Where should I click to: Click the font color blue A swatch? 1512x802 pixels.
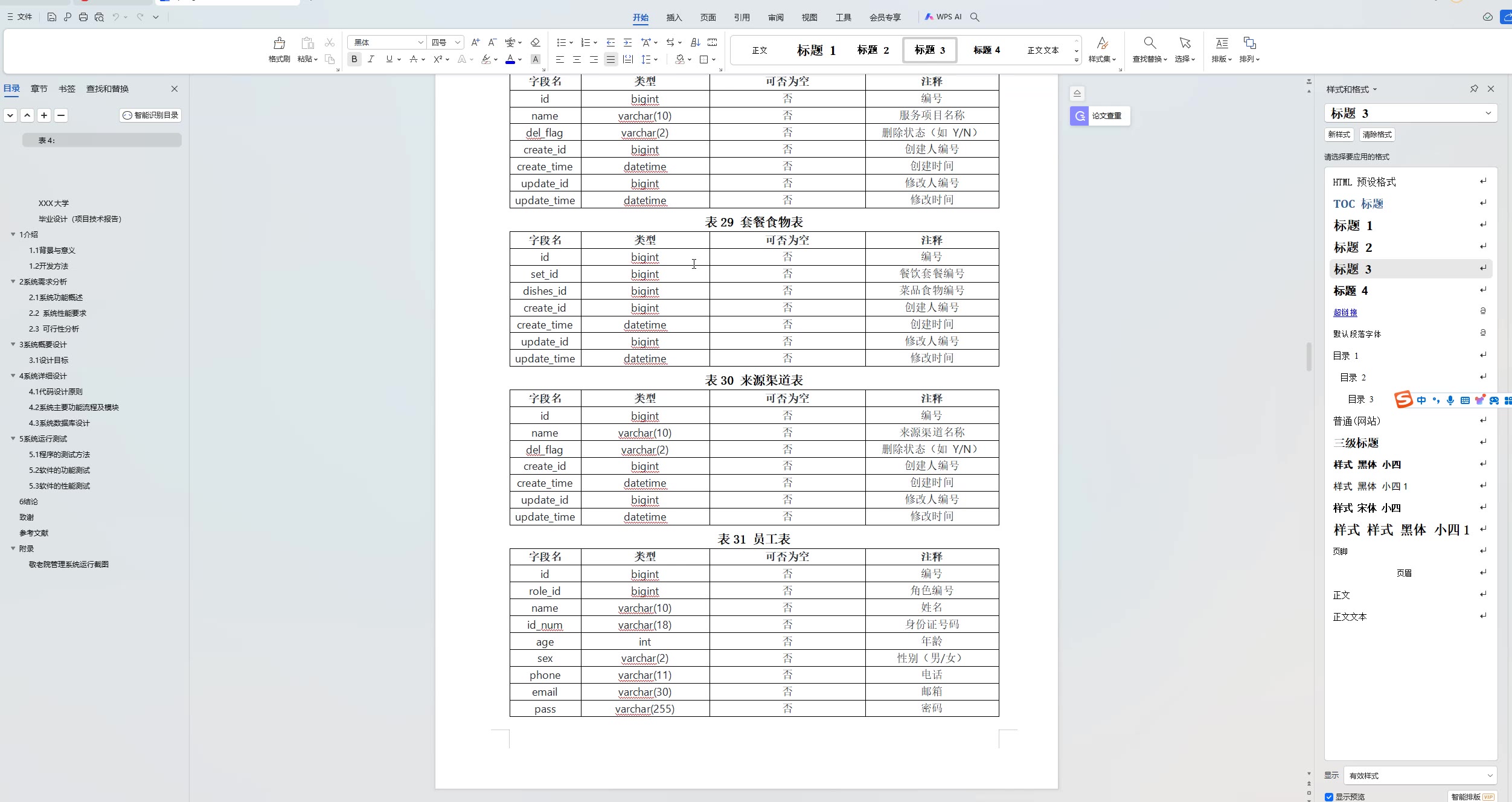pyautogui.click(x=510, y=59)
